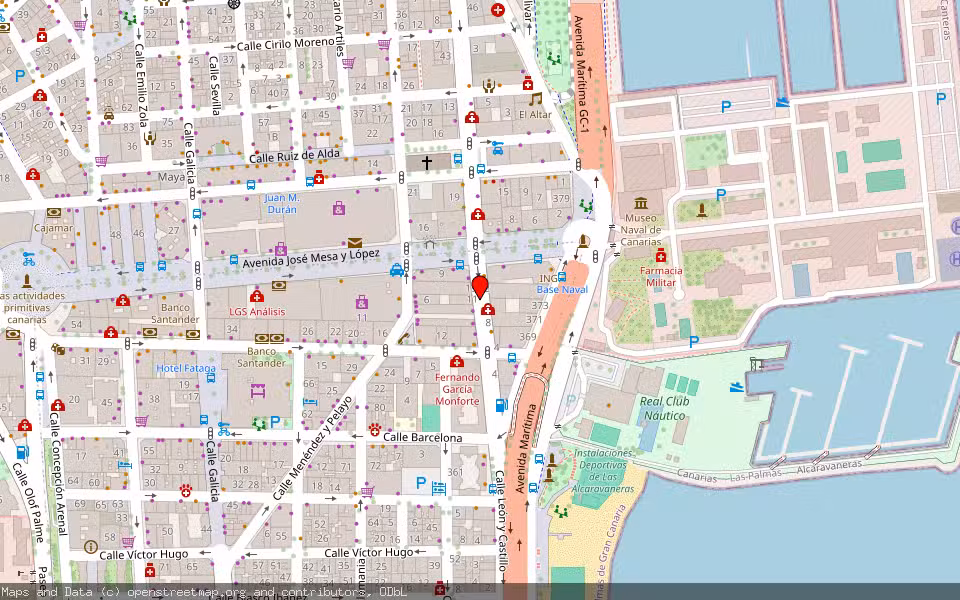Select the ferry icon by Real Club Náutico
The image size is (960, 600).
pos(737,386)
